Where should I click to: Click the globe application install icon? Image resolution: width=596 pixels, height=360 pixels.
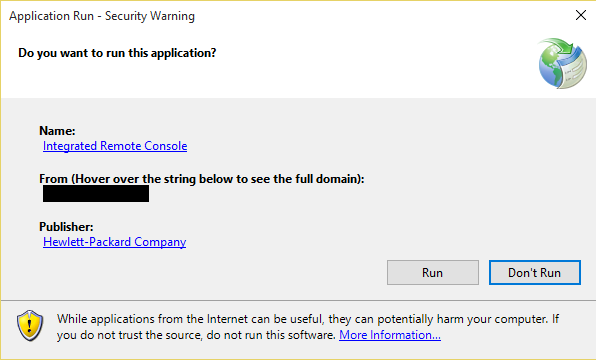click(x=562, y=63)
